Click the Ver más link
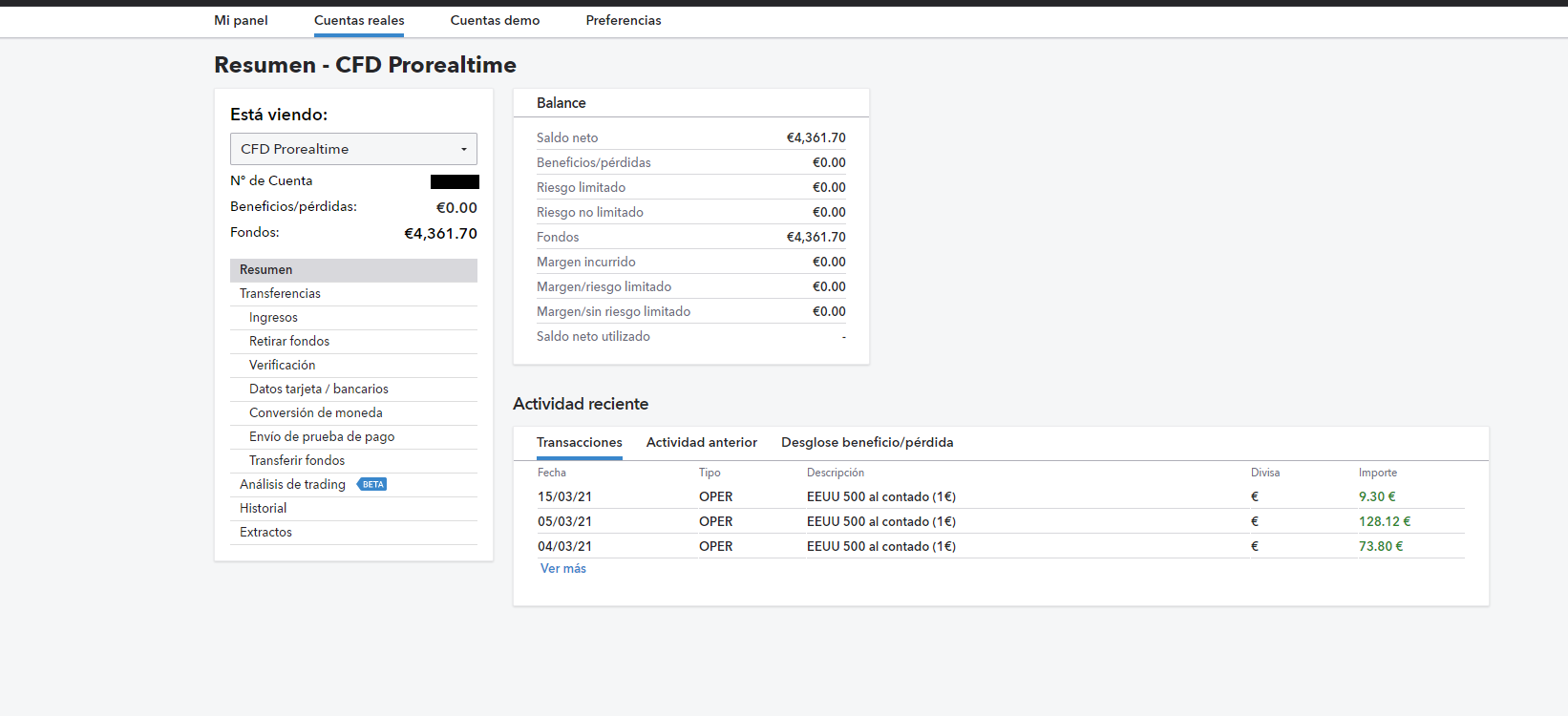The image size is (1568, 716). click(x=563, y=569)
